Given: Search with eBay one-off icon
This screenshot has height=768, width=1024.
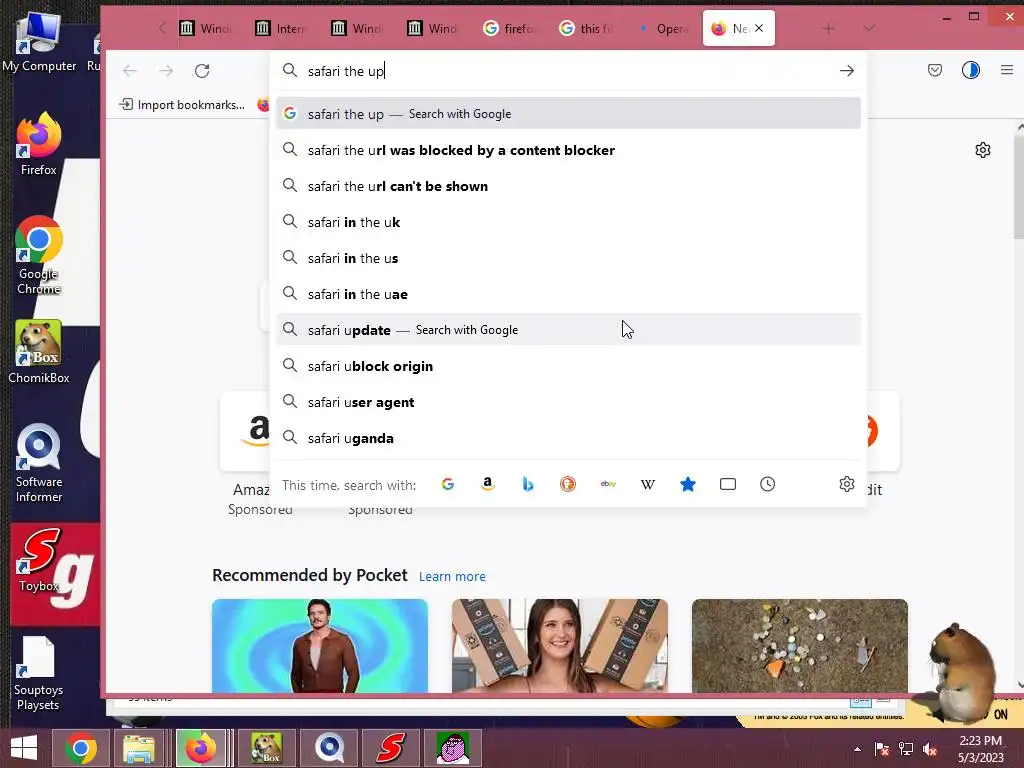Looking at the screenshot, I should (x=608, y=485).
